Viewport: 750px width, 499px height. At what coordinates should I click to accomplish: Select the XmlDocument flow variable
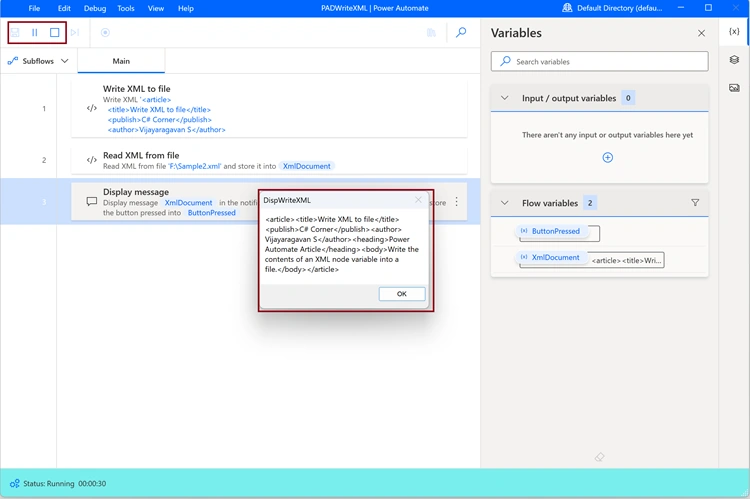(x=550, y=257)
